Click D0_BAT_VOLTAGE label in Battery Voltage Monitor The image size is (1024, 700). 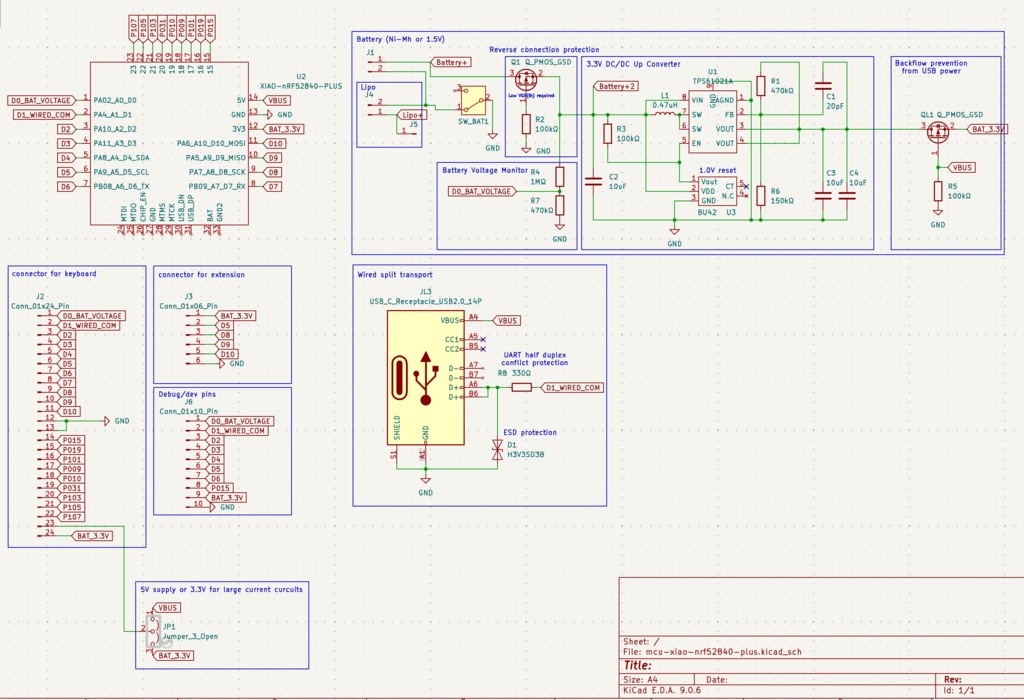click(x=482, y=191)
